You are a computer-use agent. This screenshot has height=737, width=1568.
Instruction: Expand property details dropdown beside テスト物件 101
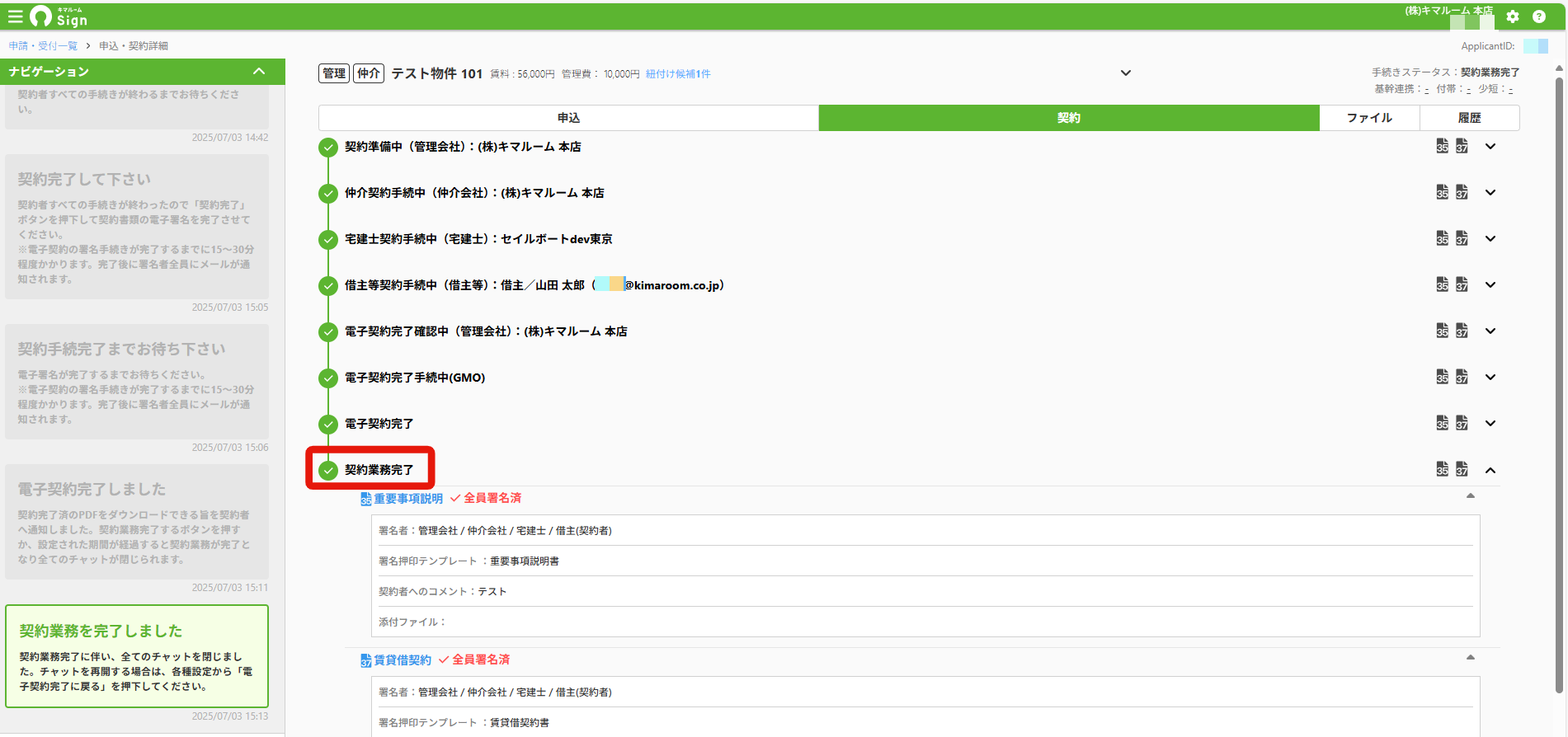click(x=1126, y=73)
